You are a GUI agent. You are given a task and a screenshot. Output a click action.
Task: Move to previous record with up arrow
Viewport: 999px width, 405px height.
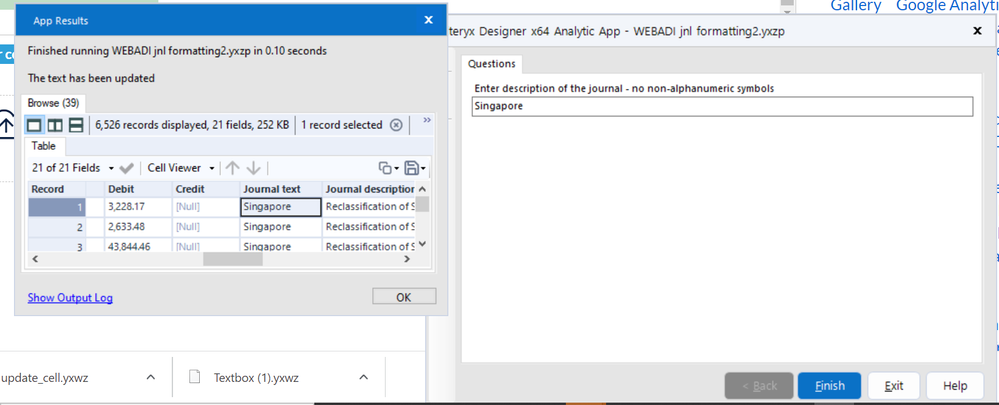coord(233,168)
